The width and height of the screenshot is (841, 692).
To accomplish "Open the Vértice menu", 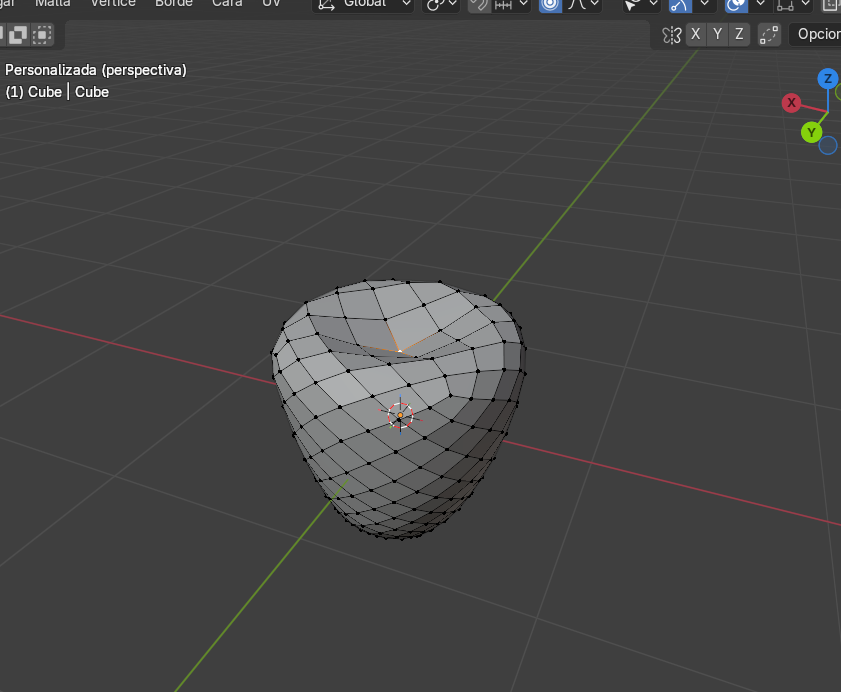I will pyautogui.click(x=112, y=3).
